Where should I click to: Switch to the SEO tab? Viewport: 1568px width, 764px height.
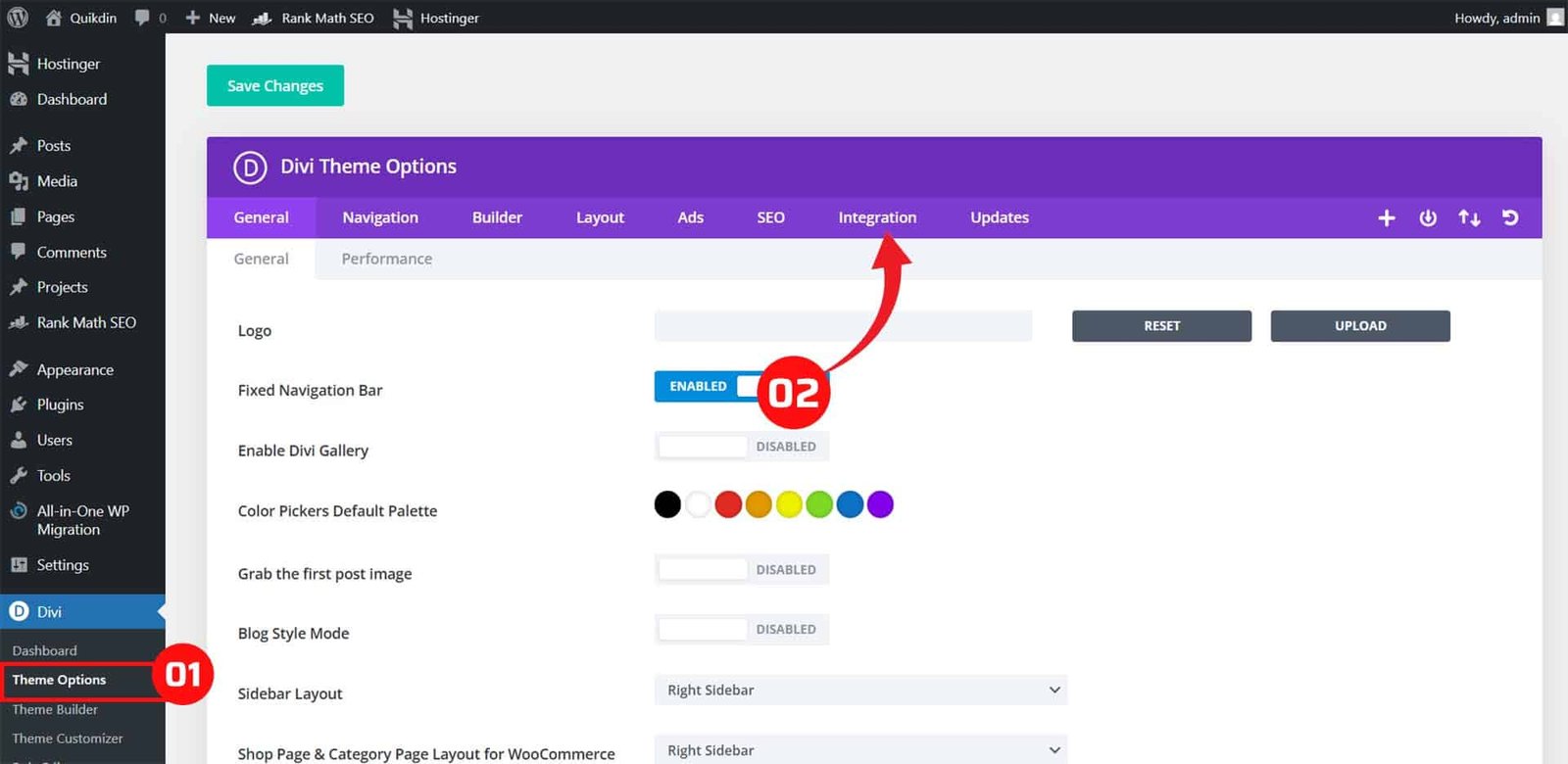[x=770, y=217]
